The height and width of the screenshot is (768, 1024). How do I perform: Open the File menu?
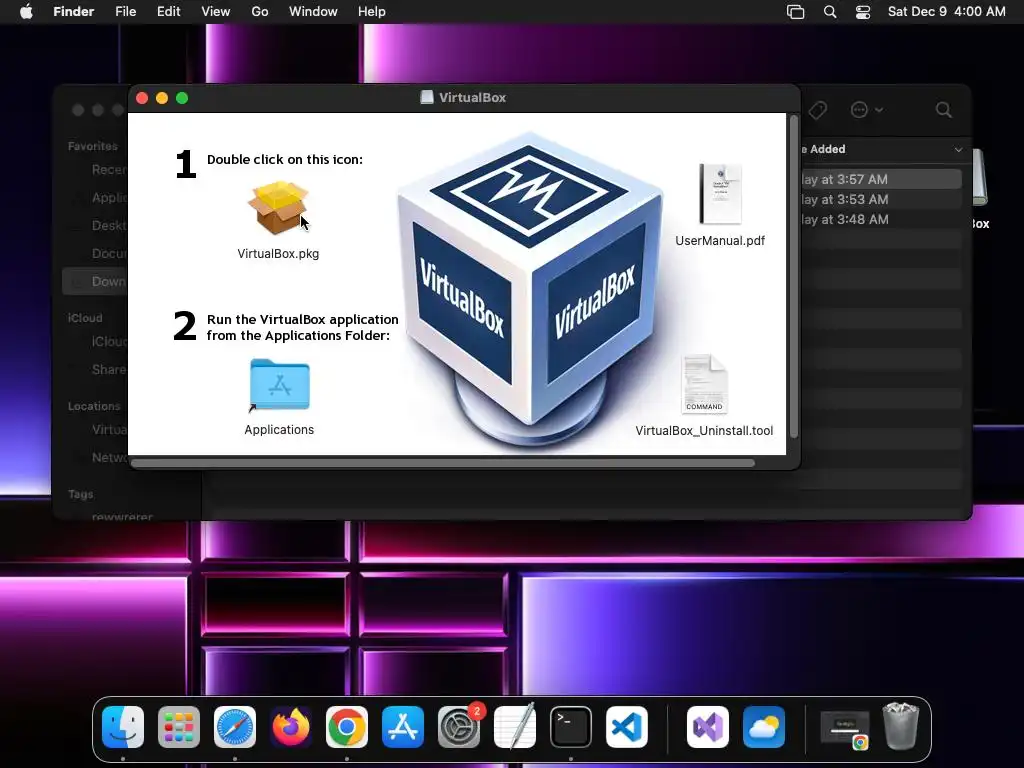pos(125,12)
